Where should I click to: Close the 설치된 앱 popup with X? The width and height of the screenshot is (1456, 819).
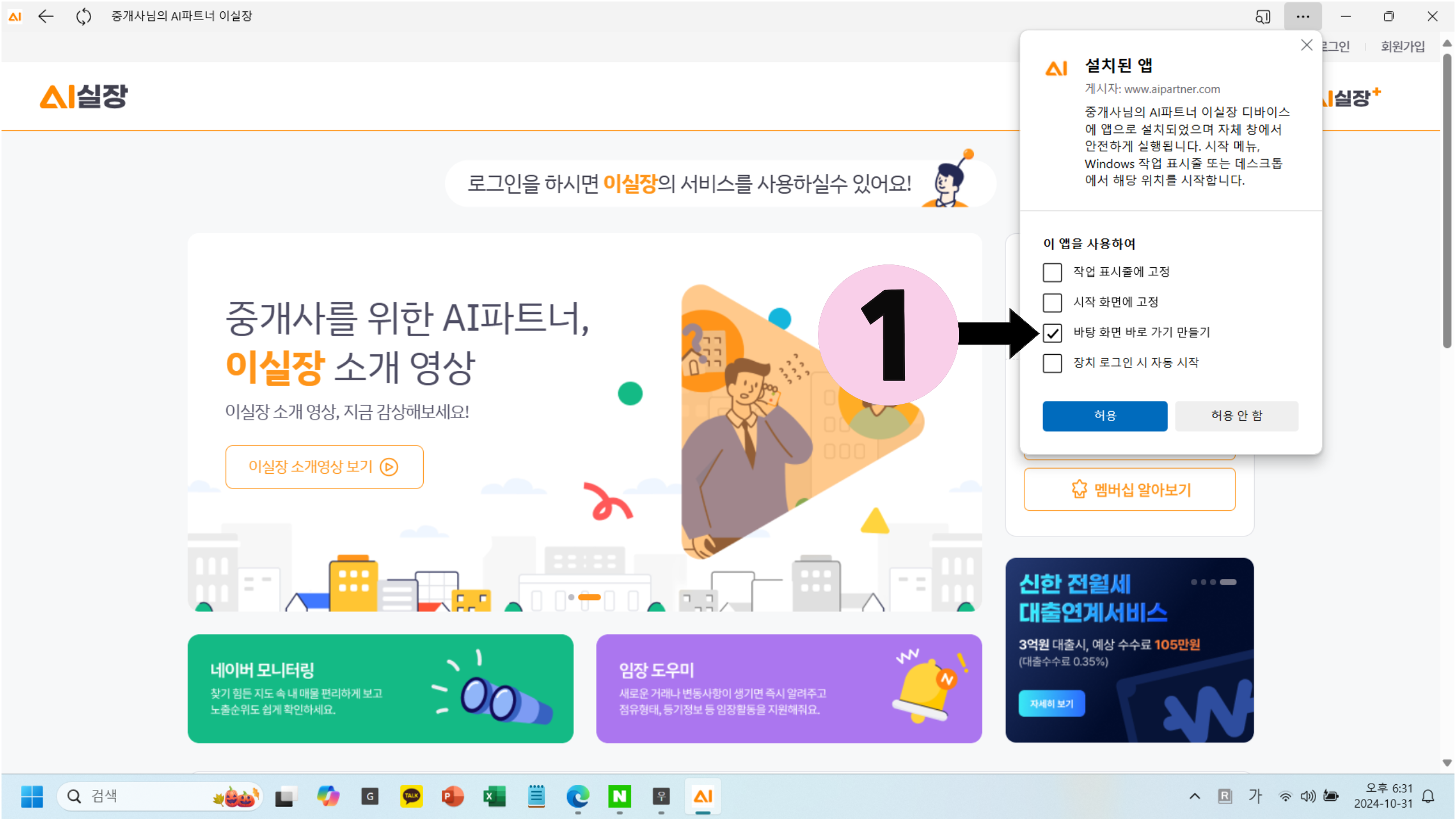click(1306, 45)
